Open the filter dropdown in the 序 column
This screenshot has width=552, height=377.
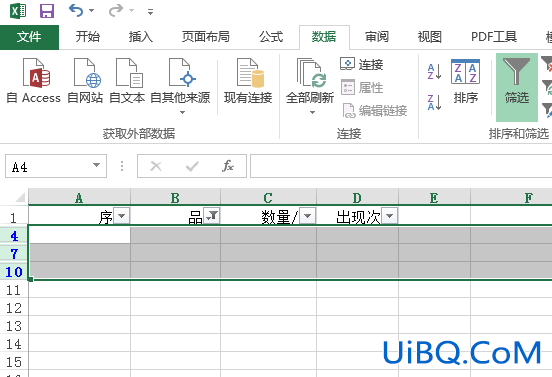click(x=122, y=216)
